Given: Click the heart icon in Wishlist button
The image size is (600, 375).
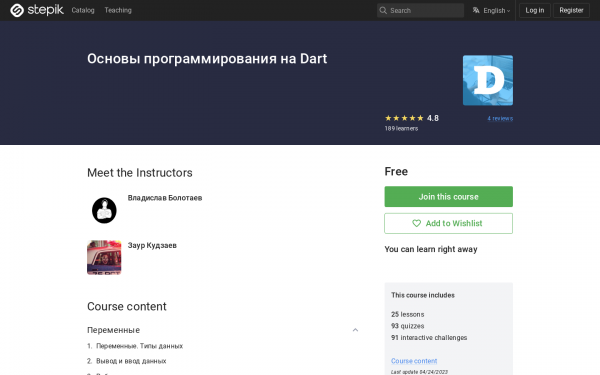Looking at the screenshot, I should [416, 223].
